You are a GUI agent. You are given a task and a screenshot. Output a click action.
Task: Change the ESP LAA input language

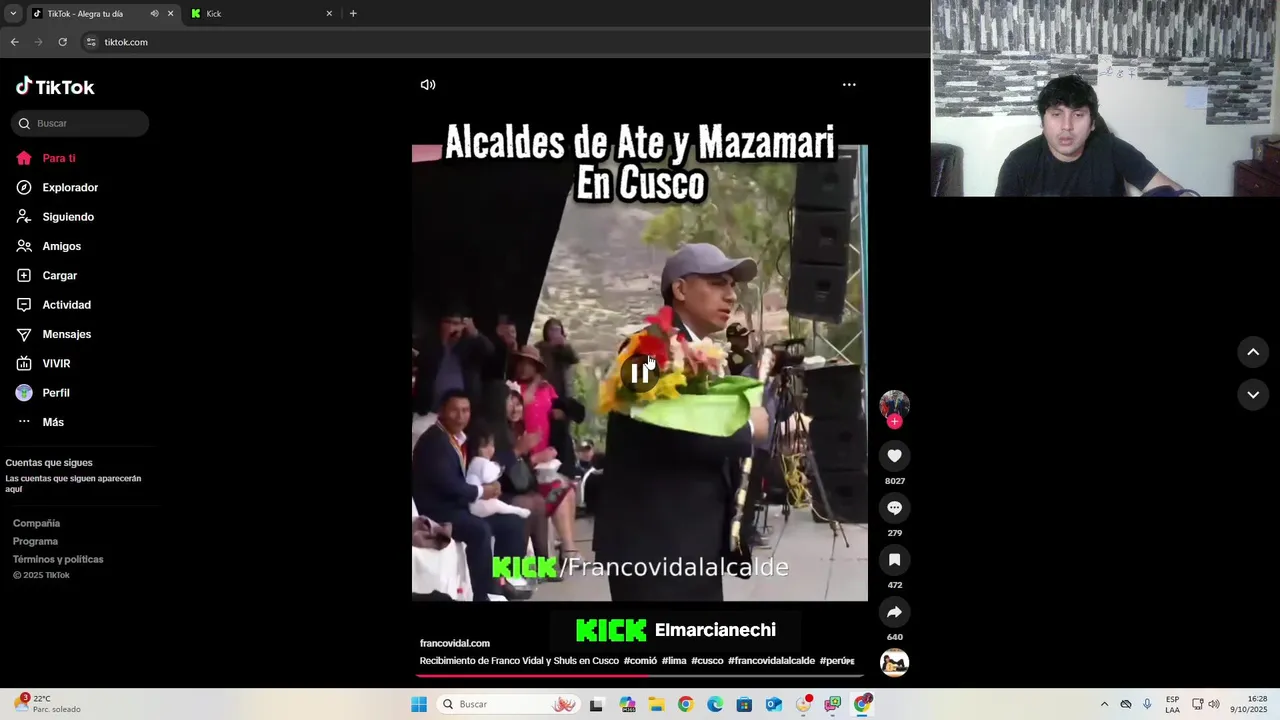[1172, 704]
